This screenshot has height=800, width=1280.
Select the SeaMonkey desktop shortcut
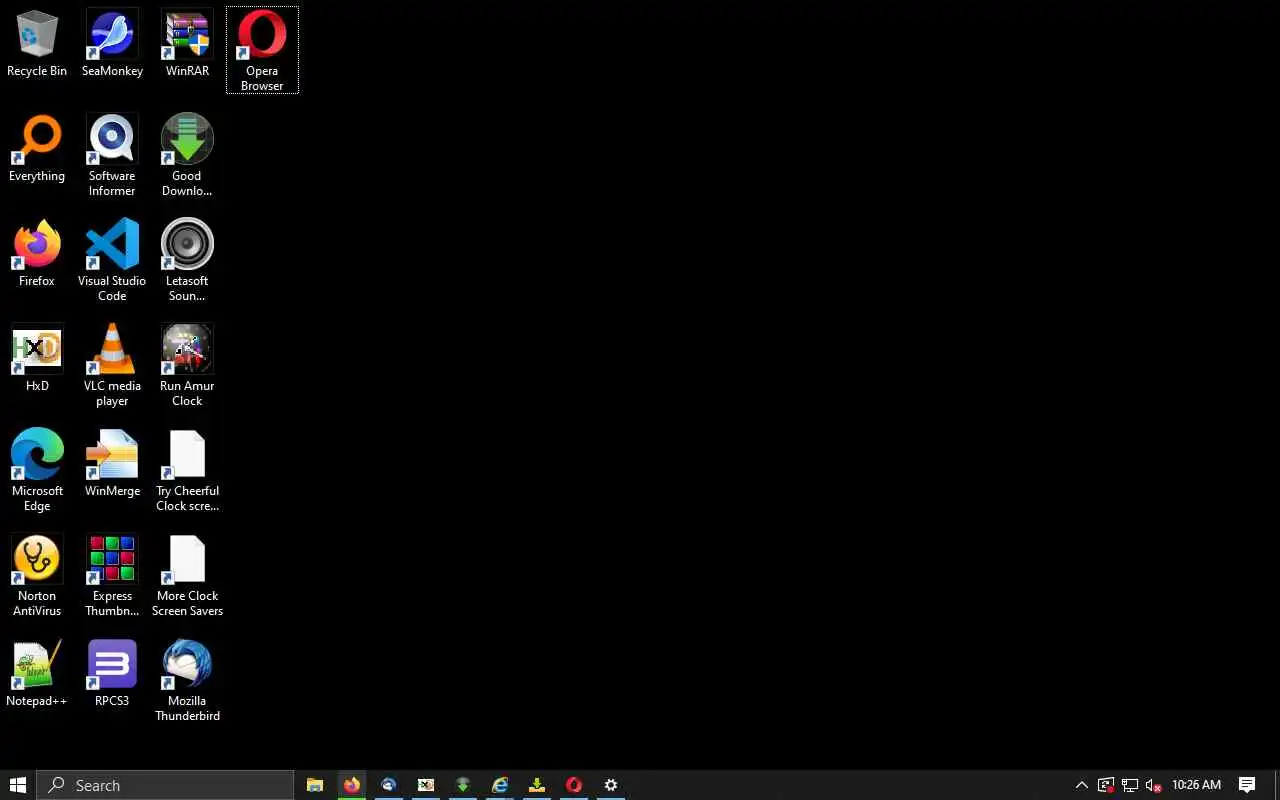click(112, 45)
